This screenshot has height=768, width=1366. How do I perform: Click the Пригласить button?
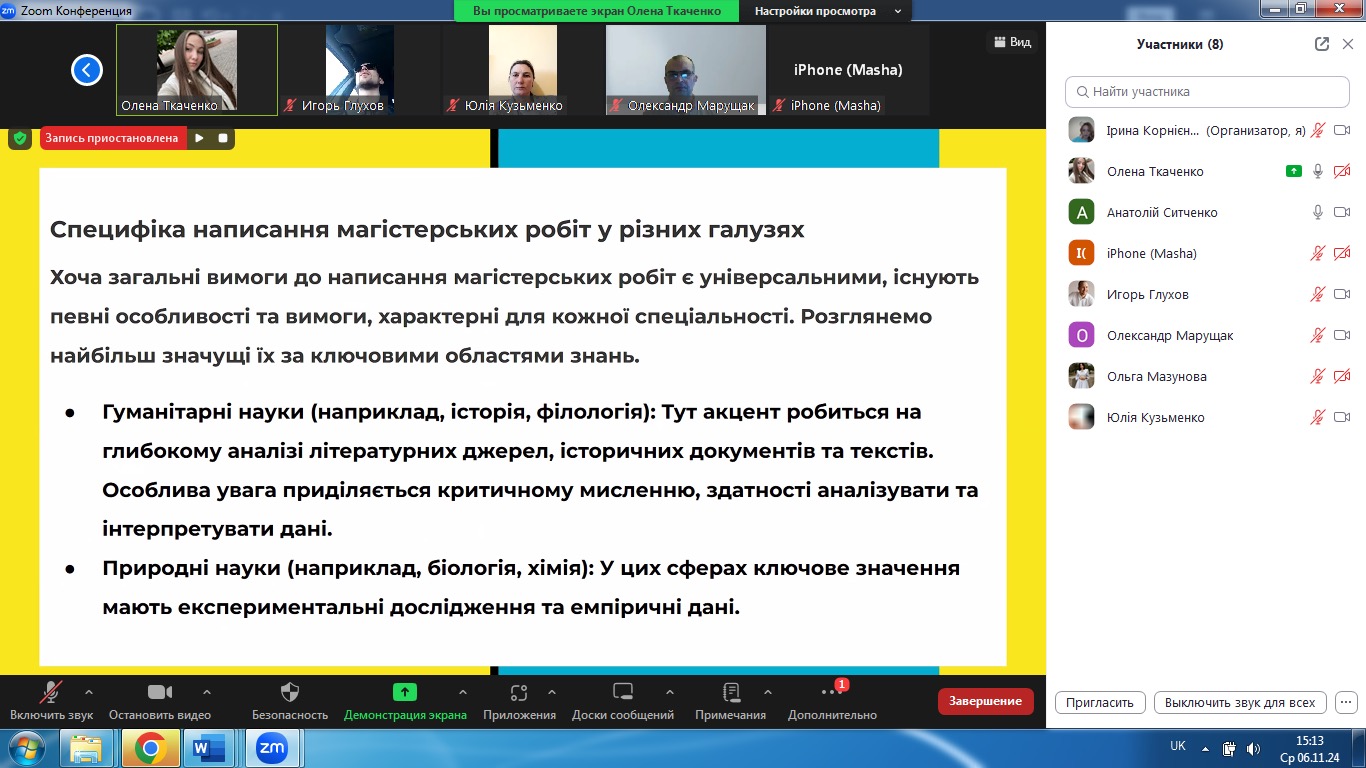pyautogui.click(x=1100, y=702)
